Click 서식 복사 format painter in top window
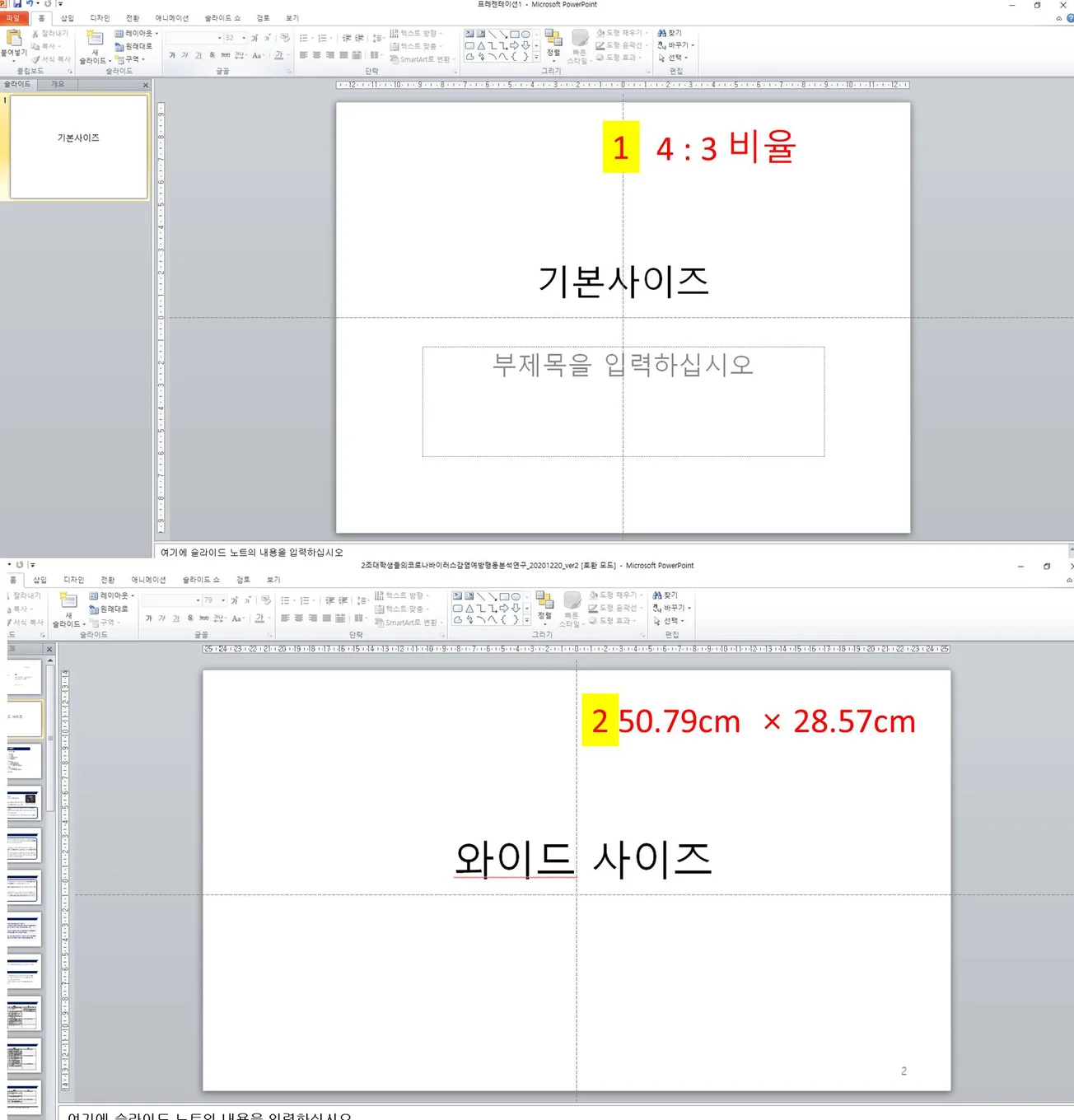 click(52, 59)
